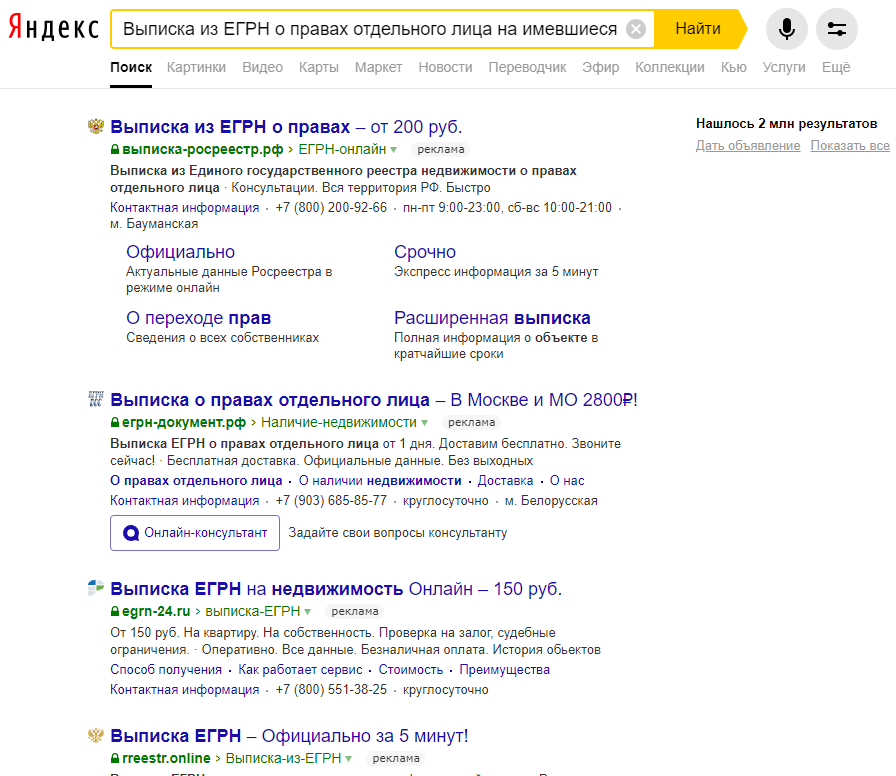Expand the Наличие-недвижимости dropdown
The height and width of the screenshot is (776, 896).
[426, 422]
